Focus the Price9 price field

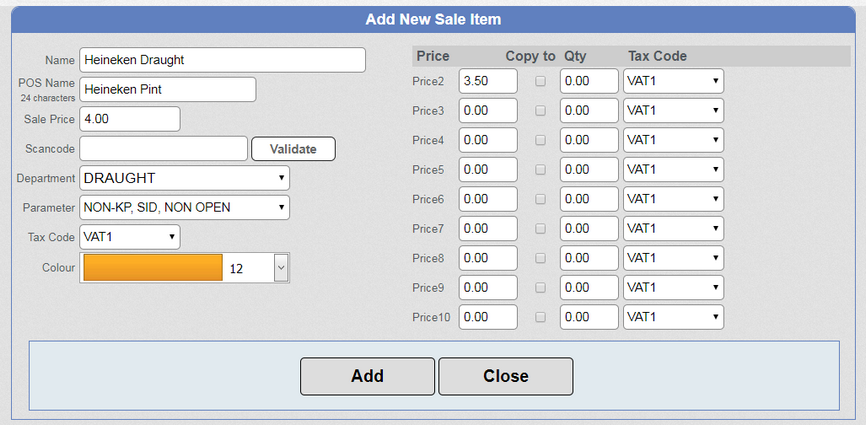pyautogui.click(x=488, y=288)
